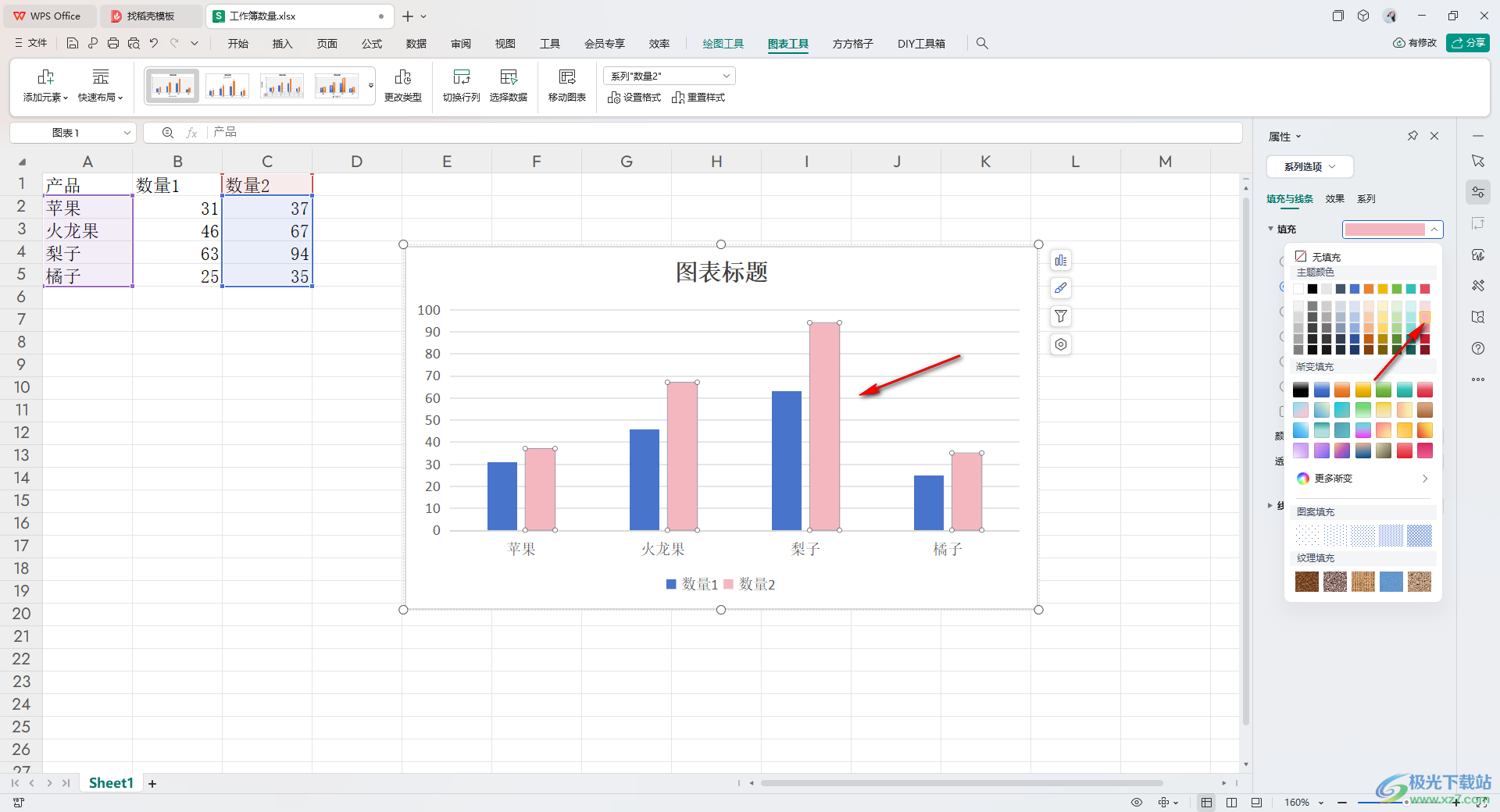
Task: Open the Series Options (系列选项) dropdown
Action: (x=1309, y=167)
